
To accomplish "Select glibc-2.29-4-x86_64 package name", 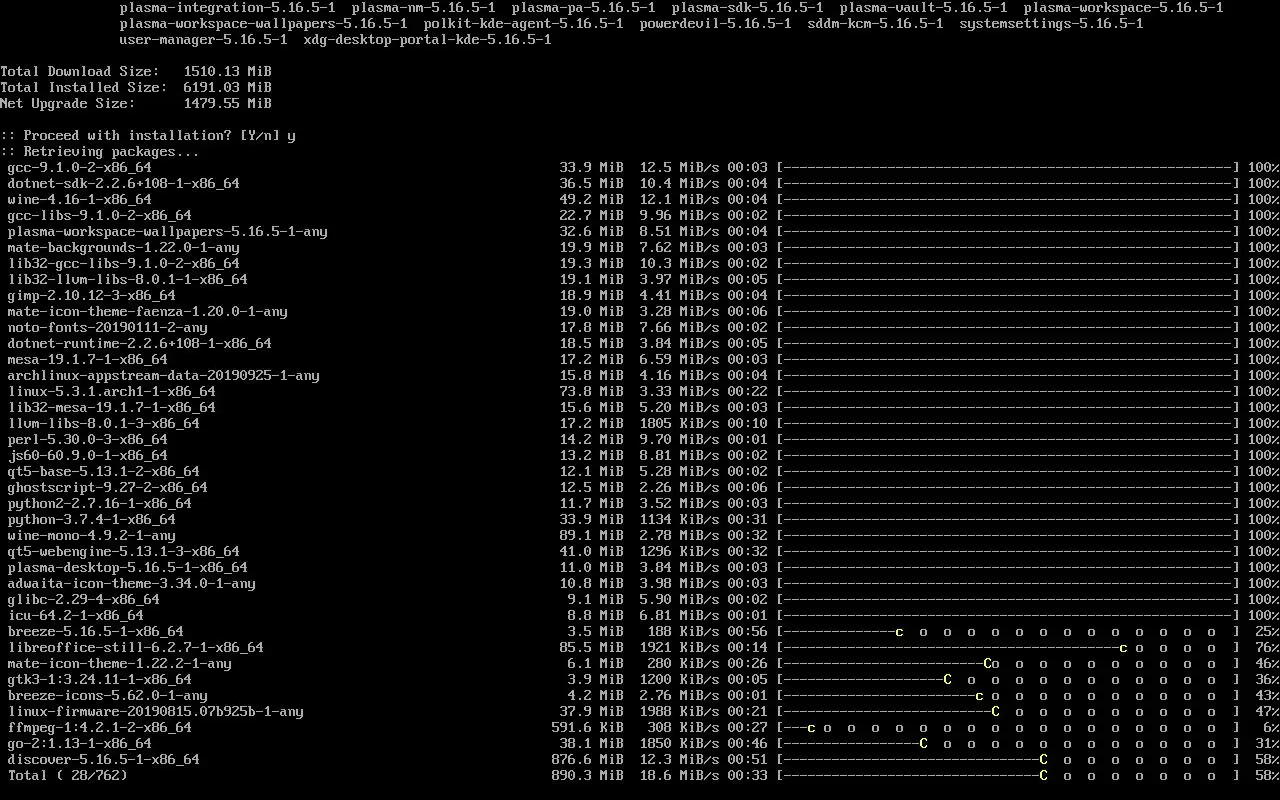I will pyautogui.click(x=84, y=600).
